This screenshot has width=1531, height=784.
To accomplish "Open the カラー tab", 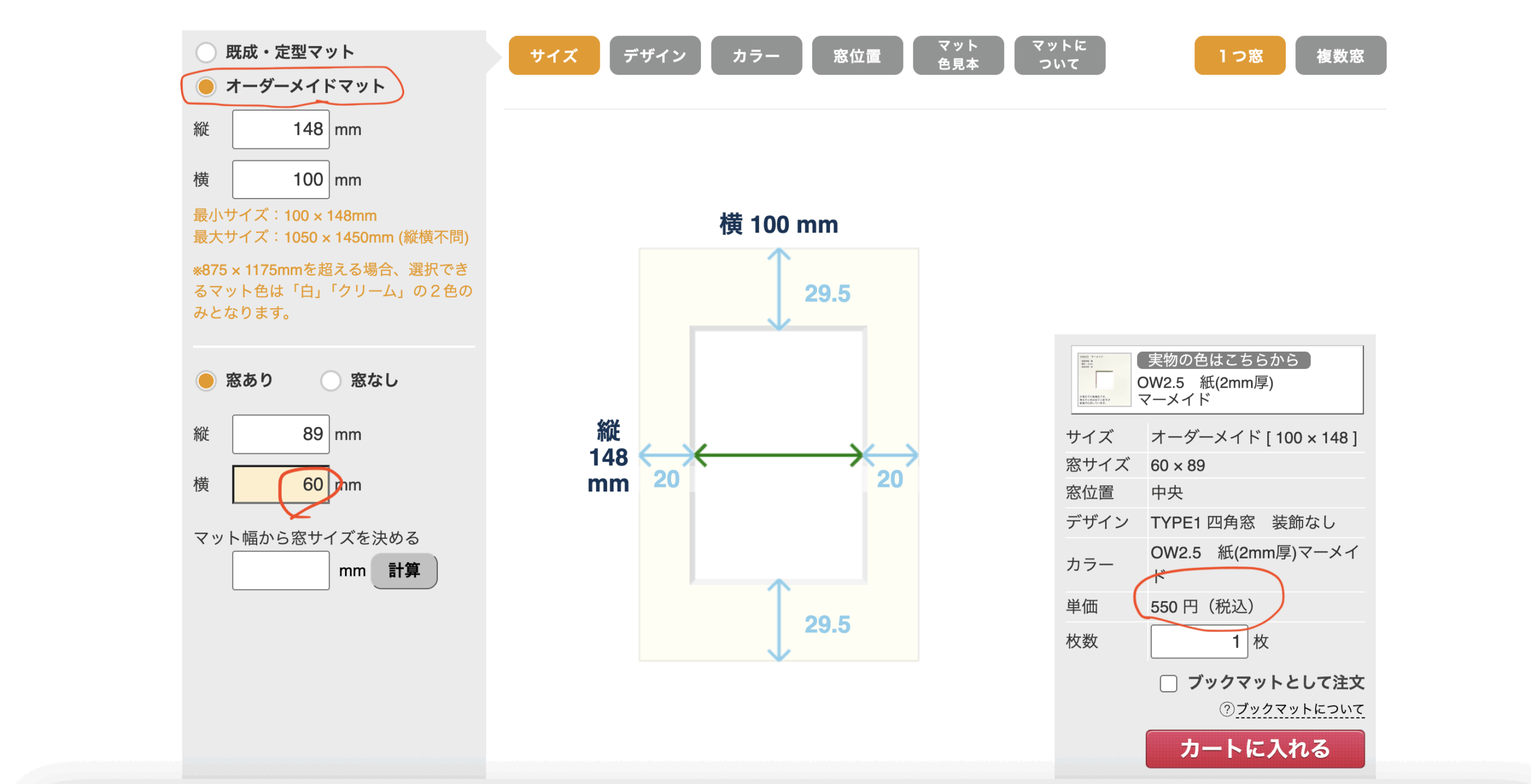I will (756, 56).
